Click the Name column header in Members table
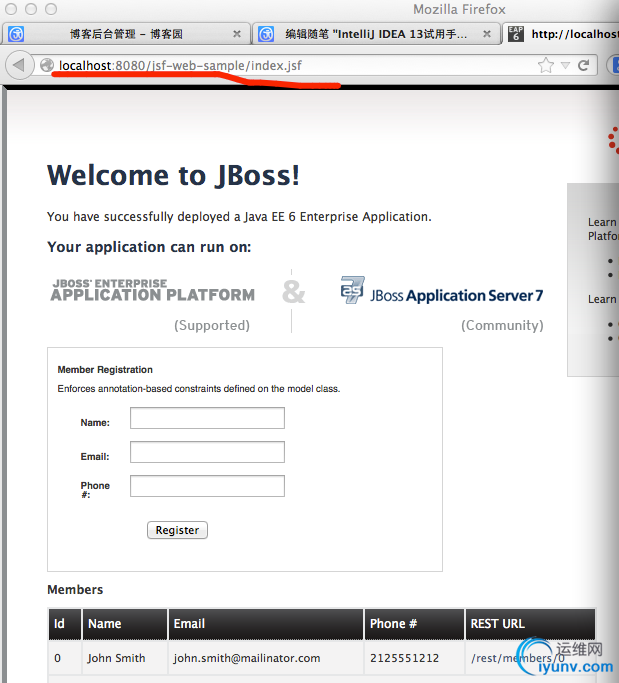Viewport: 619px width, 683px height. coord(125,624)
